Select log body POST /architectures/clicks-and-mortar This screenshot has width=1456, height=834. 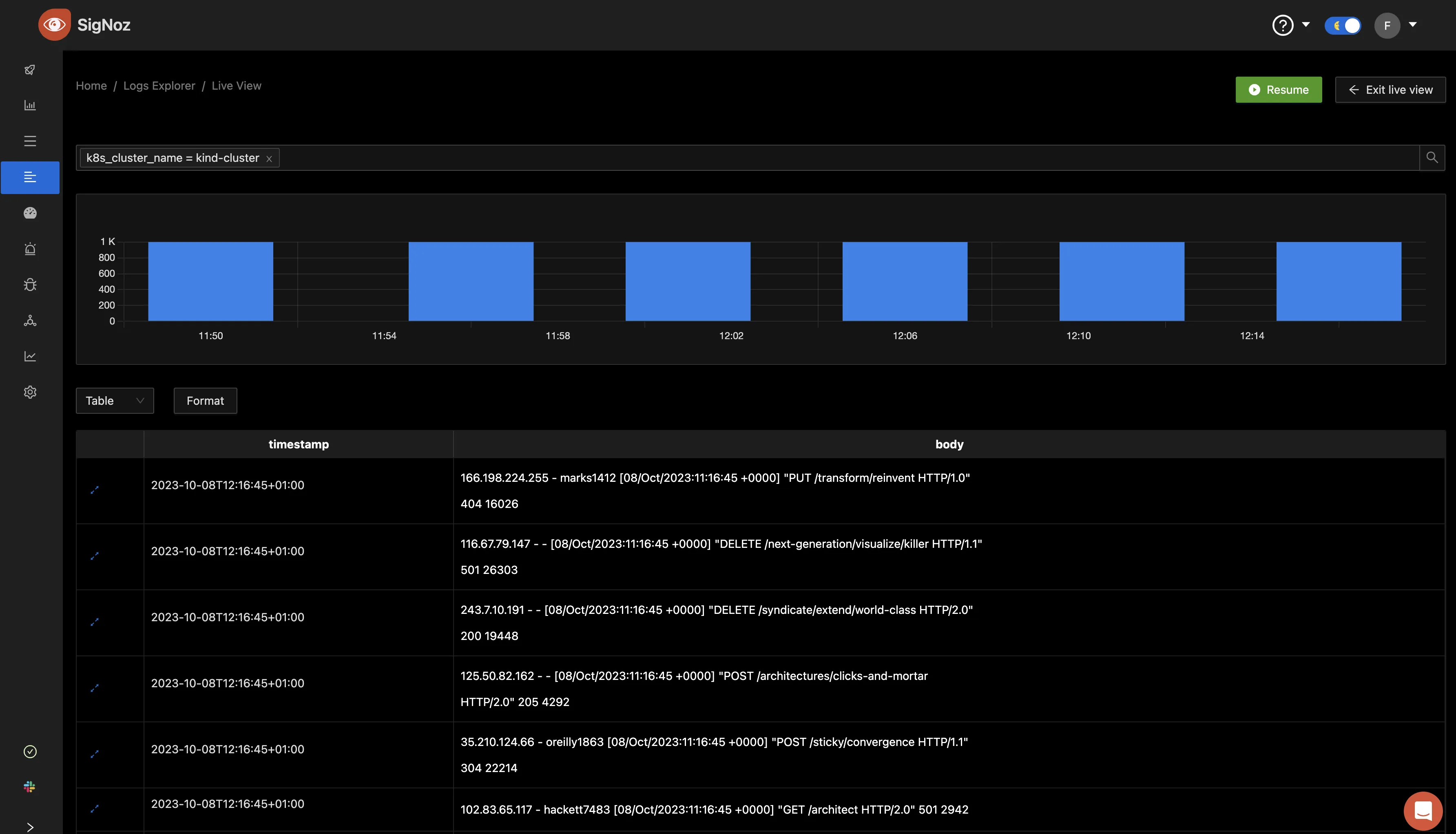[694, 688]
